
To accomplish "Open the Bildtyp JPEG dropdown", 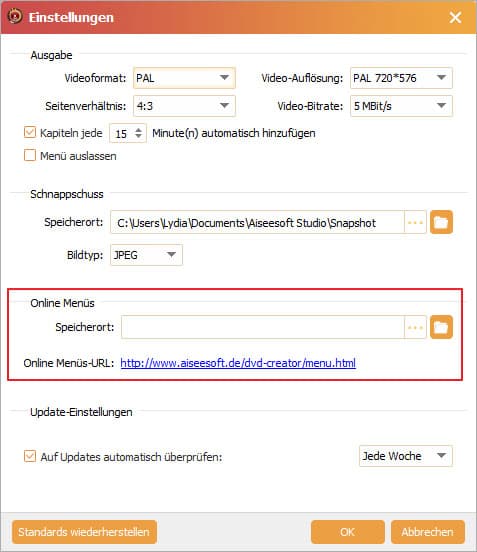I will coord(146,255).
